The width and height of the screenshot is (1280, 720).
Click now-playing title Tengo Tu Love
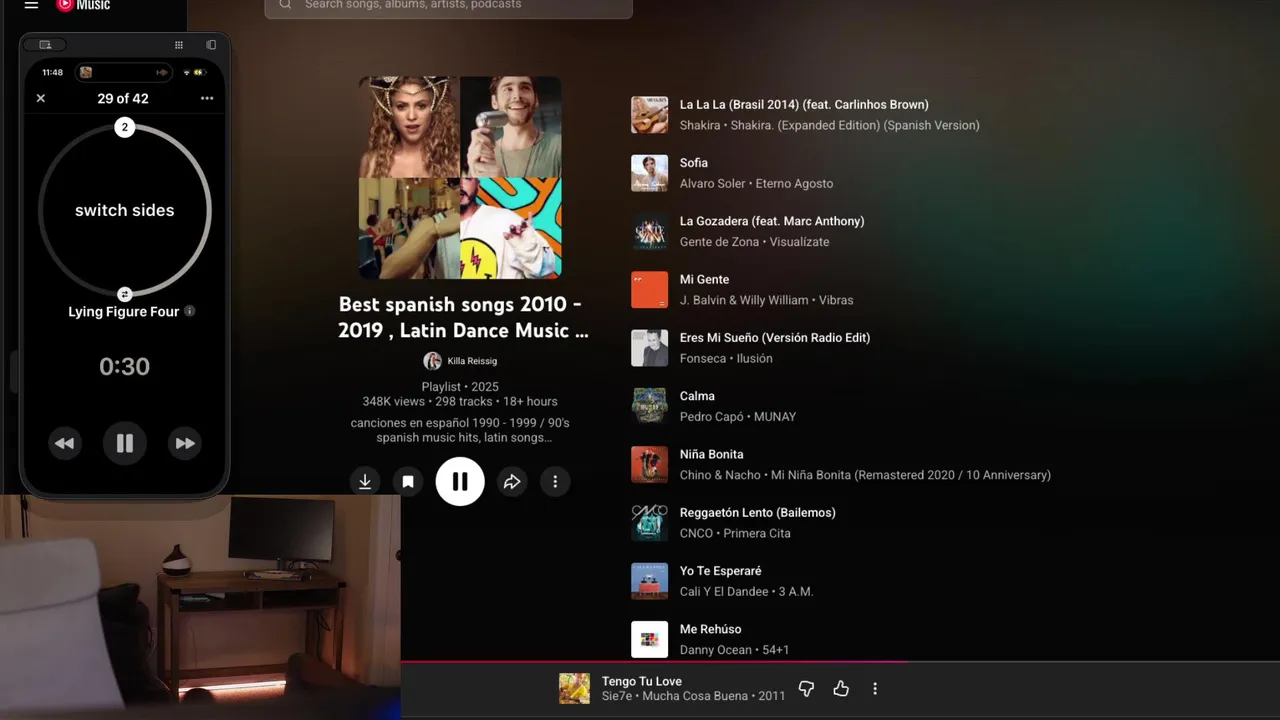(642, 681)
